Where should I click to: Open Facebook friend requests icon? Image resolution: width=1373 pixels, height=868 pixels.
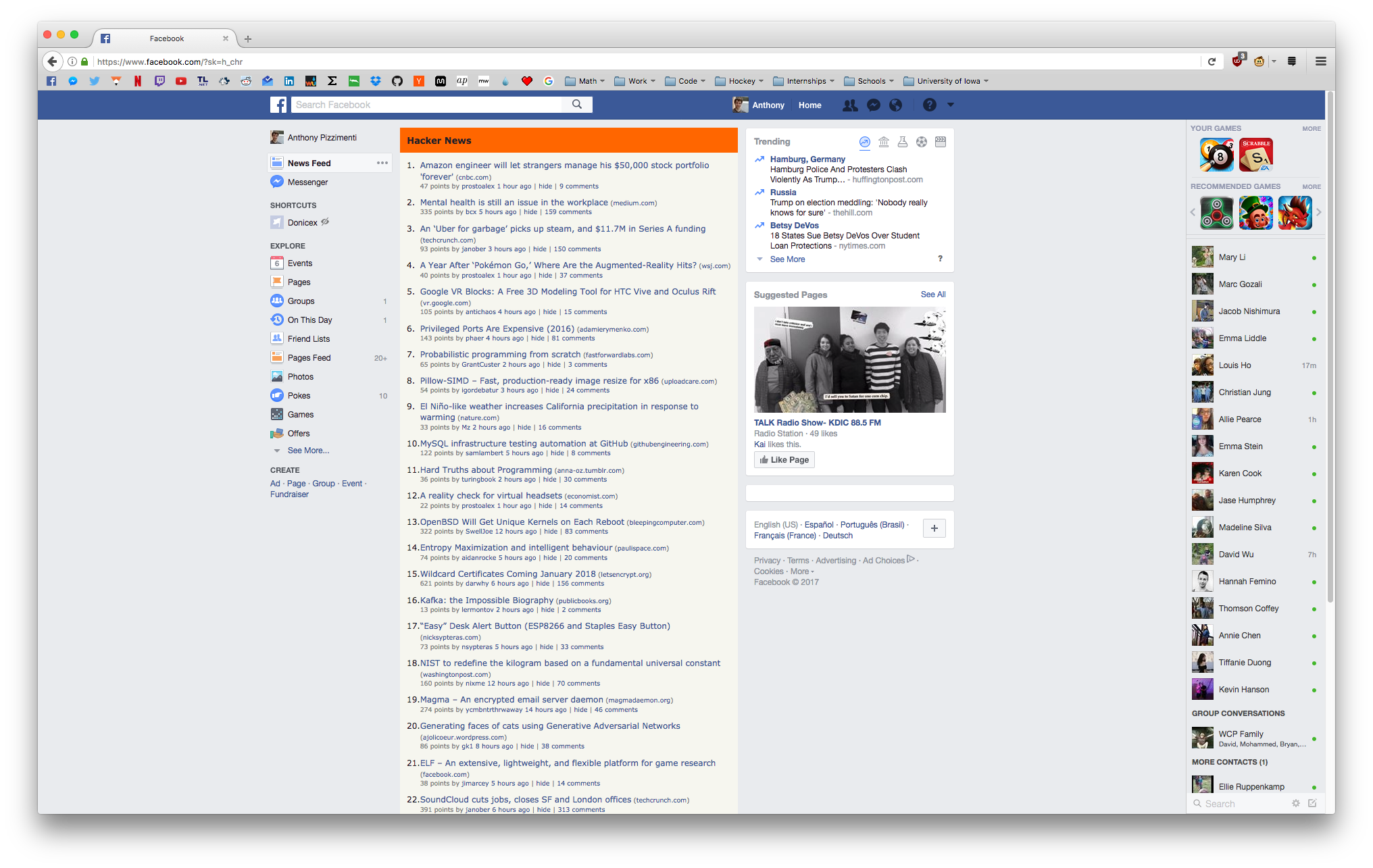pyautogui.click(x=850, y=105)
